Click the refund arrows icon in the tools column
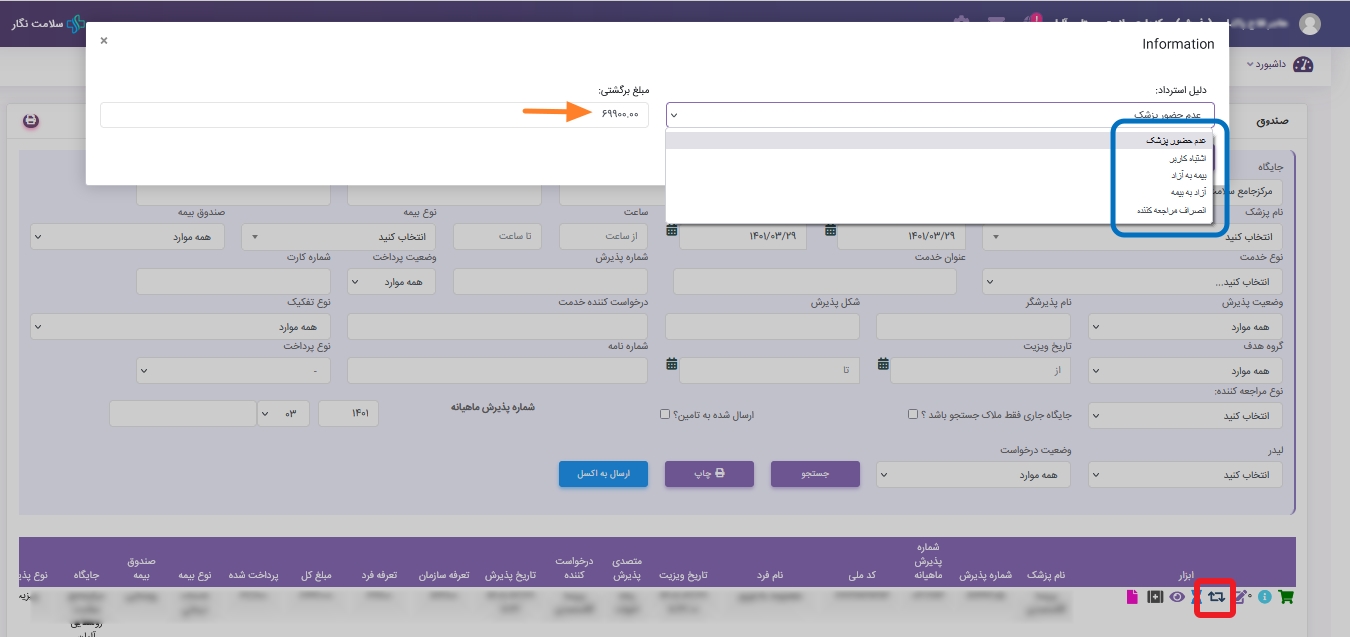 tap(1215, 597)
